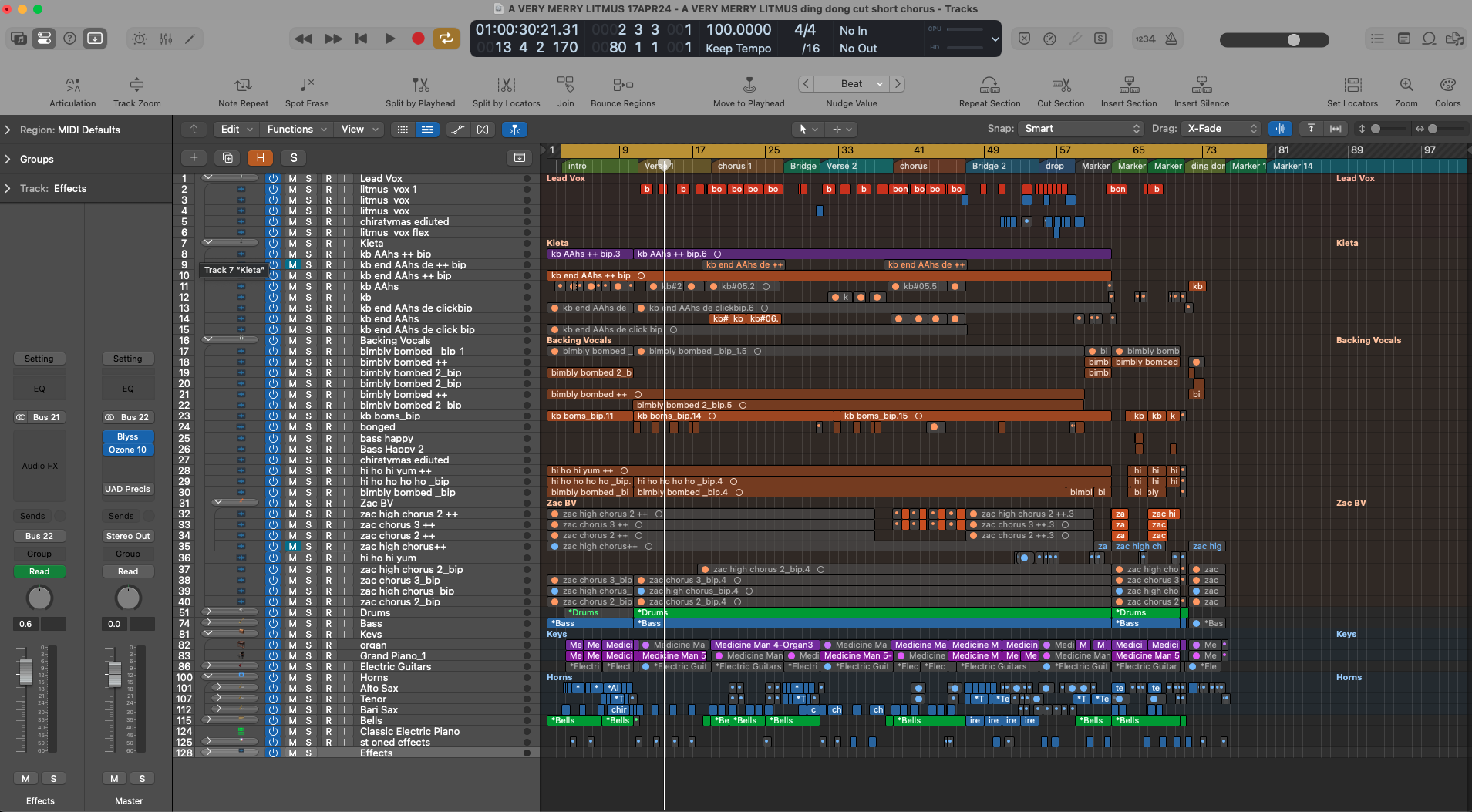Click Bus 22 send slot on Effects strip

pyautogui.click(x=39, y=537)
